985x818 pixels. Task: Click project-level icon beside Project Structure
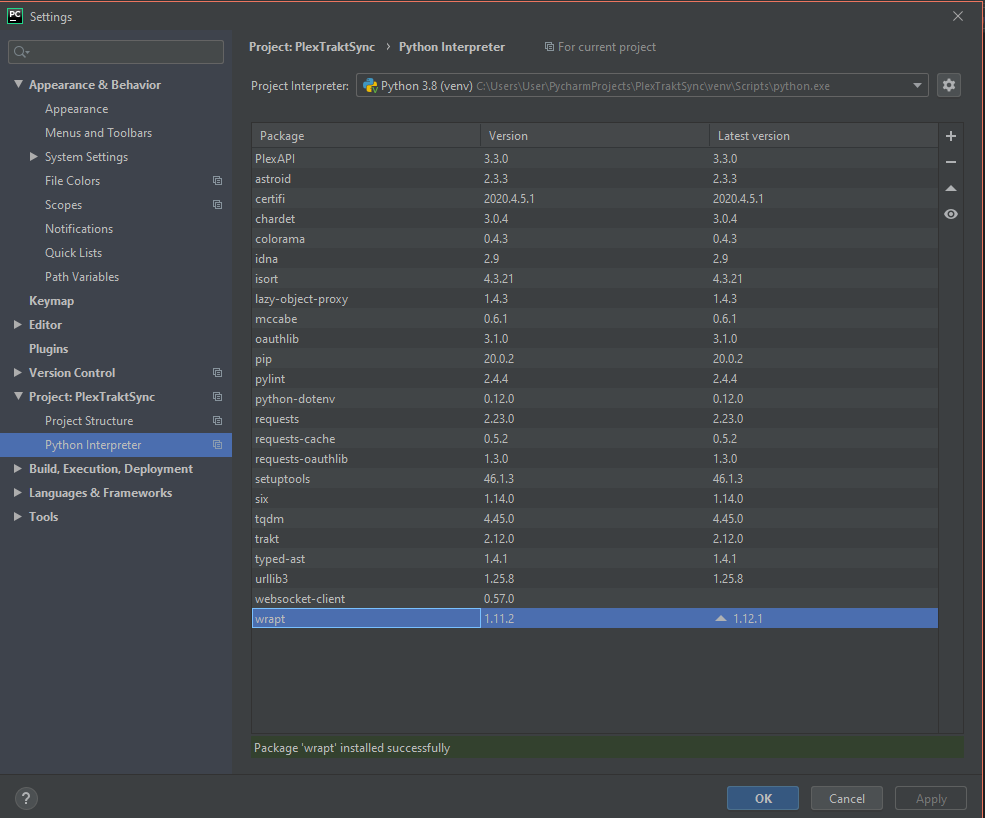[x=217, y=420]
